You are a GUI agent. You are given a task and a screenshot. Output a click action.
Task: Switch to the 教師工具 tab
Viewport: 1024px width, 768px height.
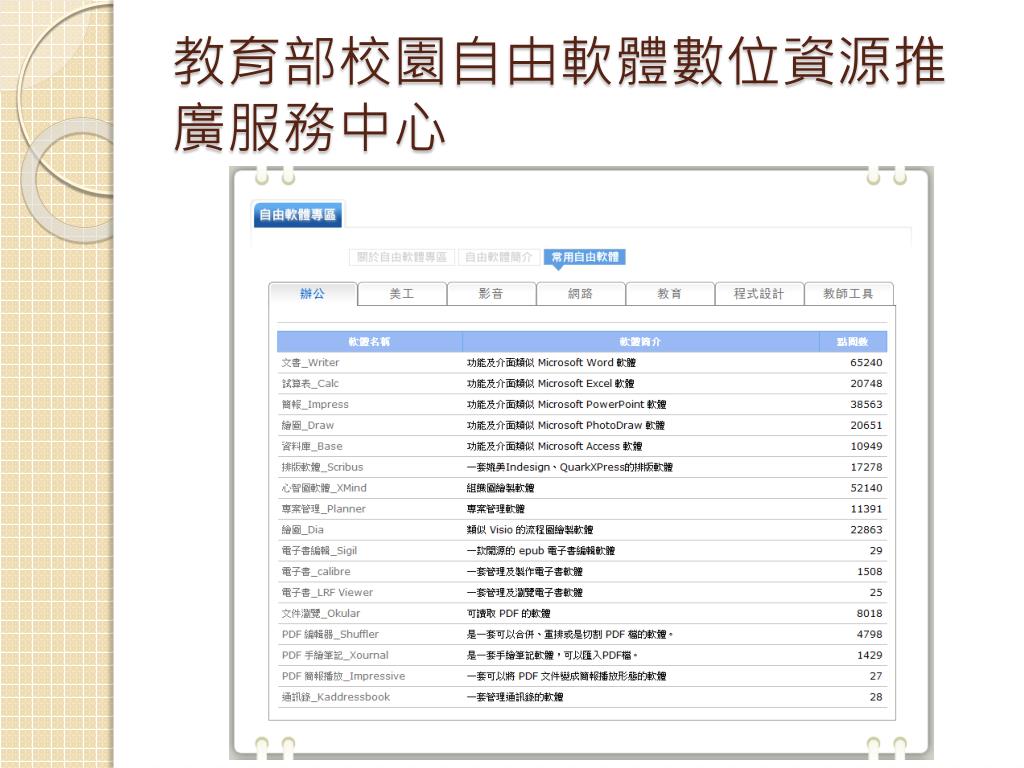tap(848, 294)
